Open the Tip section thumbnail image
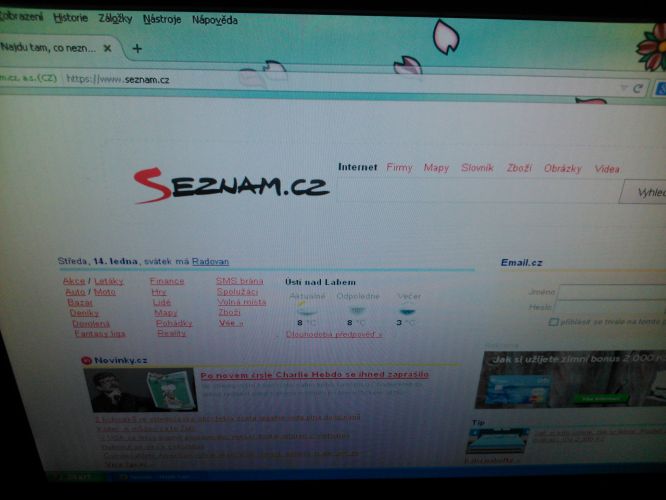666x500 pixels. pyautogui.click(x=498, y=441)
